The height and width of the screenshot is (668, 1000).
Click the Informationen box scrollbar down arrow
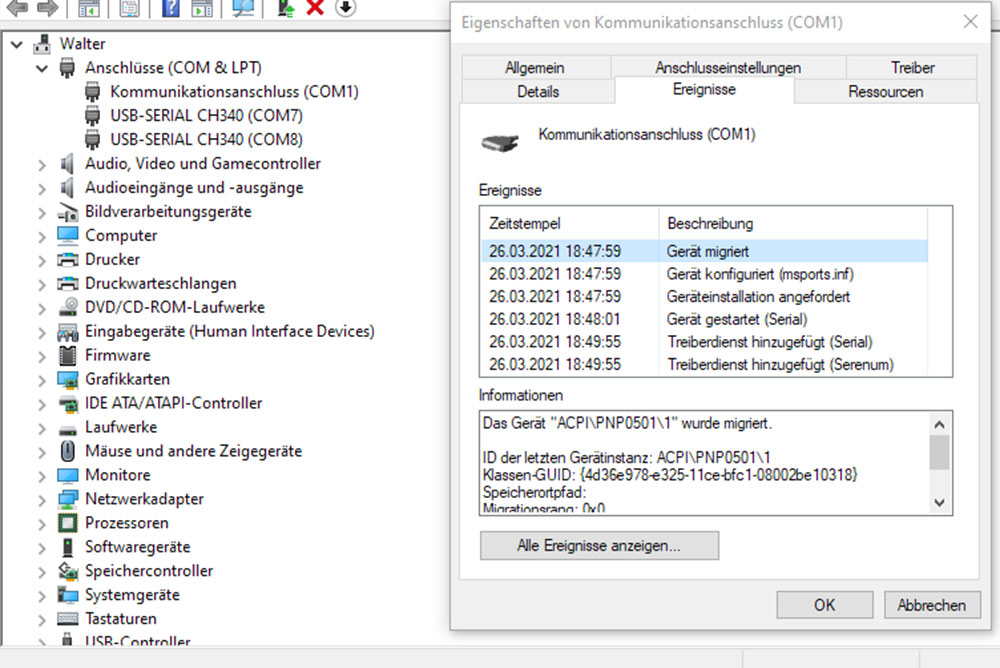[x=940, y=502]
